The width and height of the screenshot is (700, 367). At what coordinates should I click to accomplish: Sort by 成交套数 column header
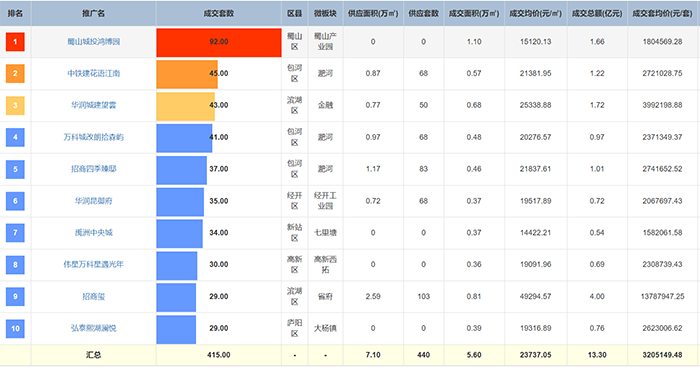point(219,13)
